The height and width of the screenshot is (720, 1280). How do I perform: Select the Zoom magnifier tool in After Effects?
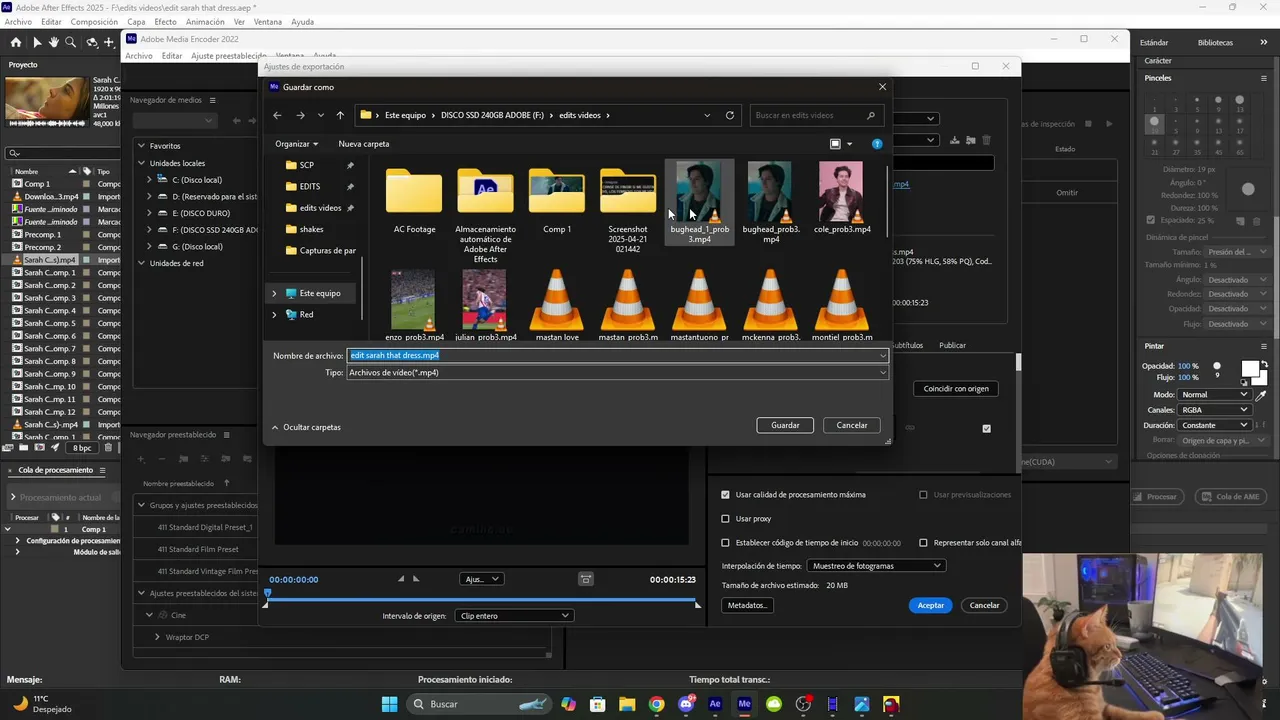pyautogui.click(x=71, y=42)
